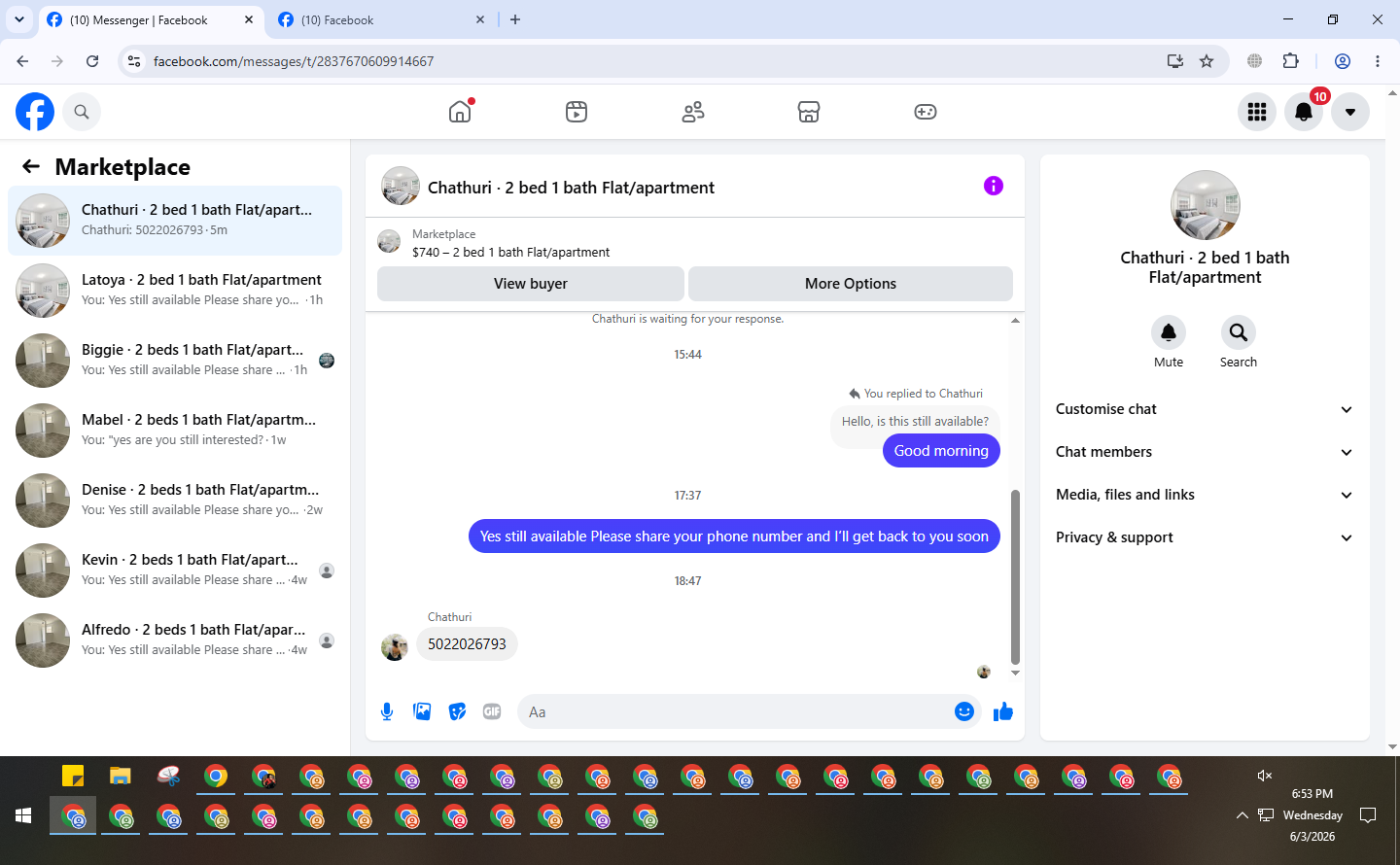Open the Chrome tab search dropdown
Screen dimensions: 1400x865
coord(19,19)
